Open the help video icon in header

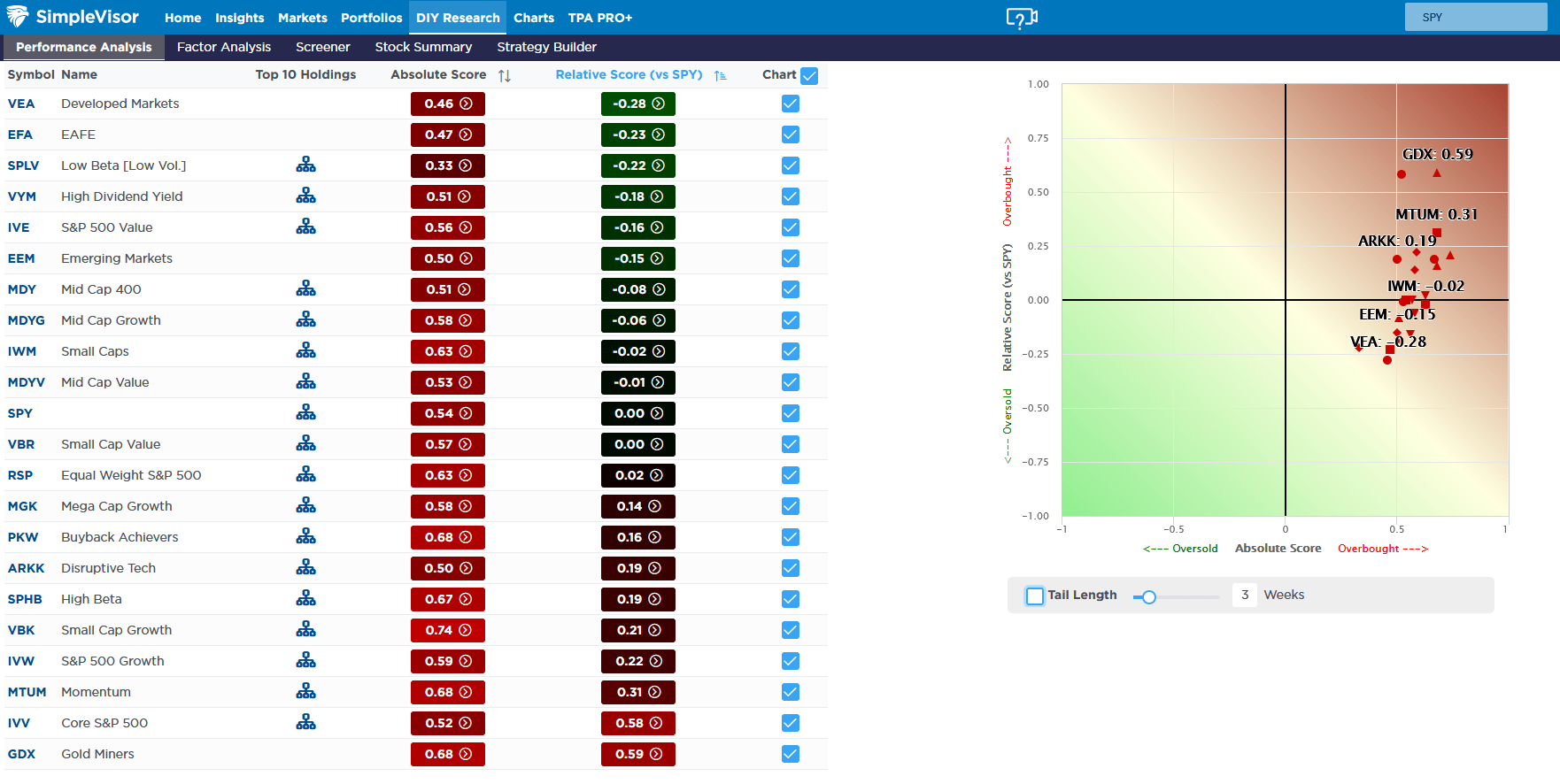[1022, 18]
